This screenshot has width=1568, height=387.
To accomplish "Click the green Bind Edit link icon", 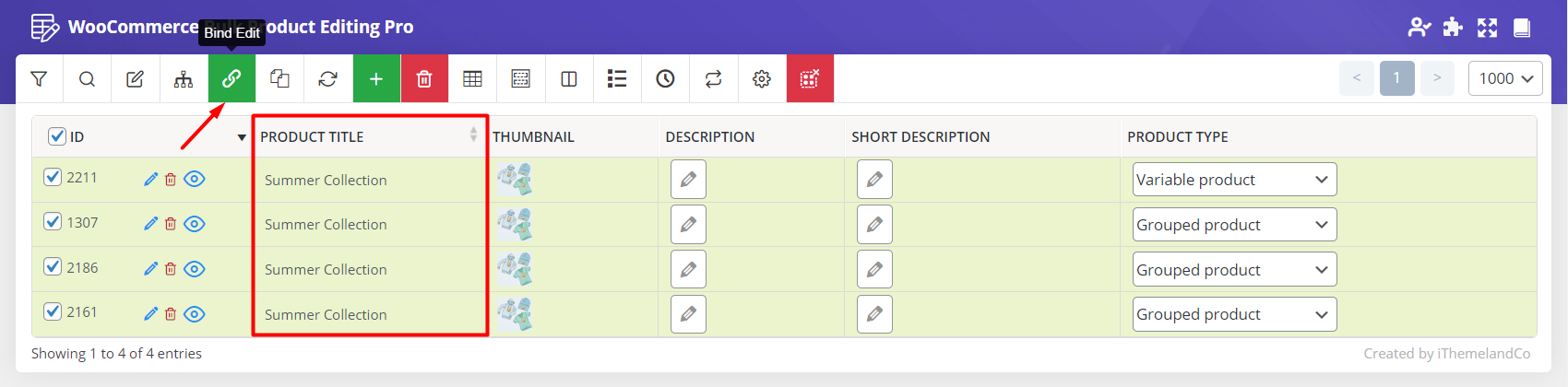I will point(232,79).
